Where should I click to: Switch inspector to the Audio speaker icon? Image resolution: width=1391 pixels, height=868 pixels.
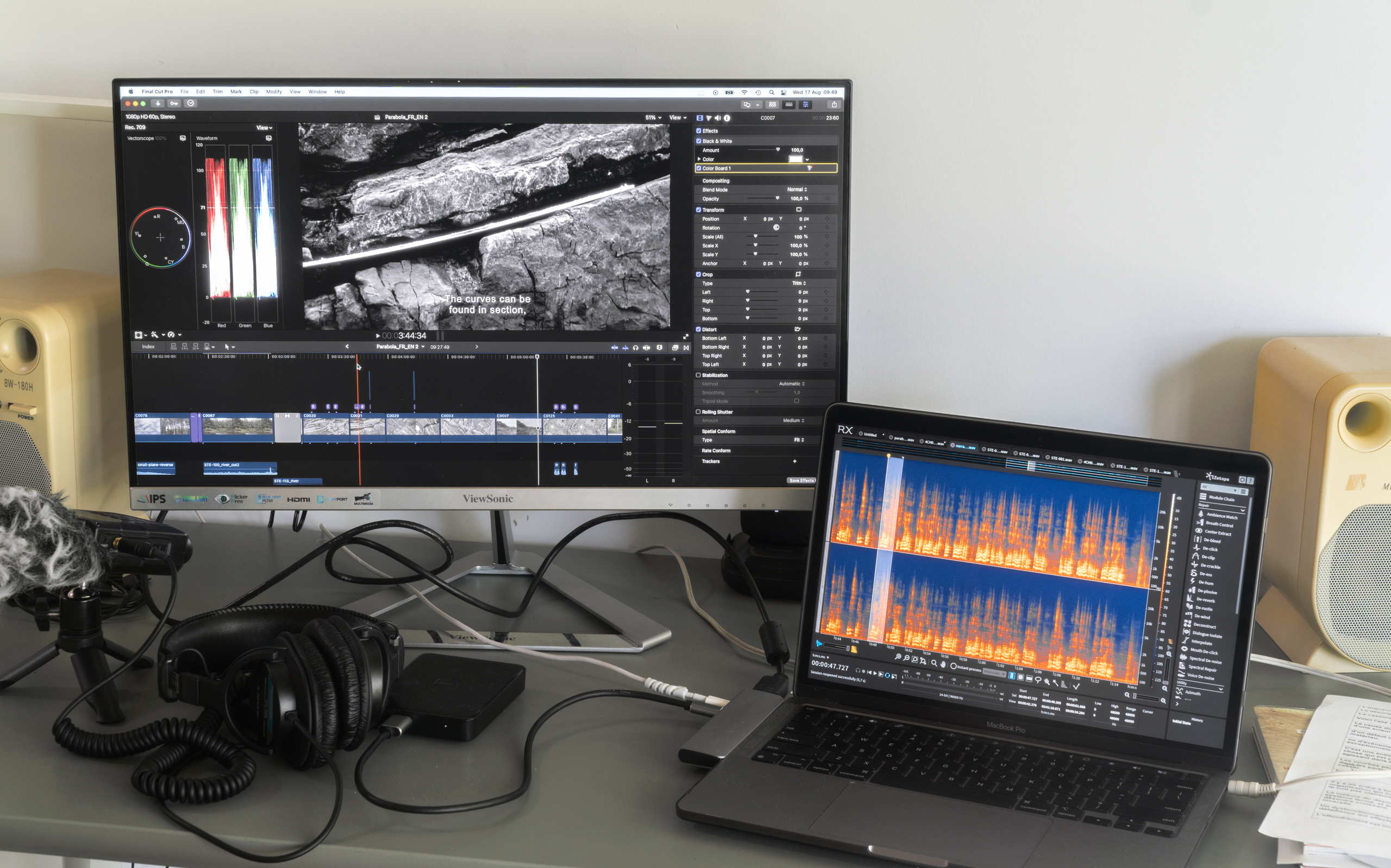click(x=718, y=118)
